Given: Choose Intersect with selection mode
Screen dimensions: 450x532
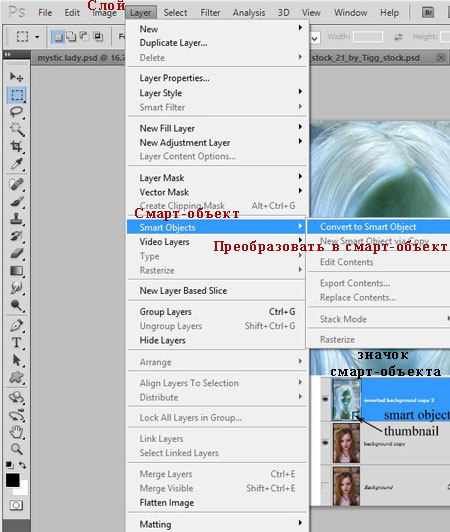Looking at the screenshot, I should pos(98,36).
